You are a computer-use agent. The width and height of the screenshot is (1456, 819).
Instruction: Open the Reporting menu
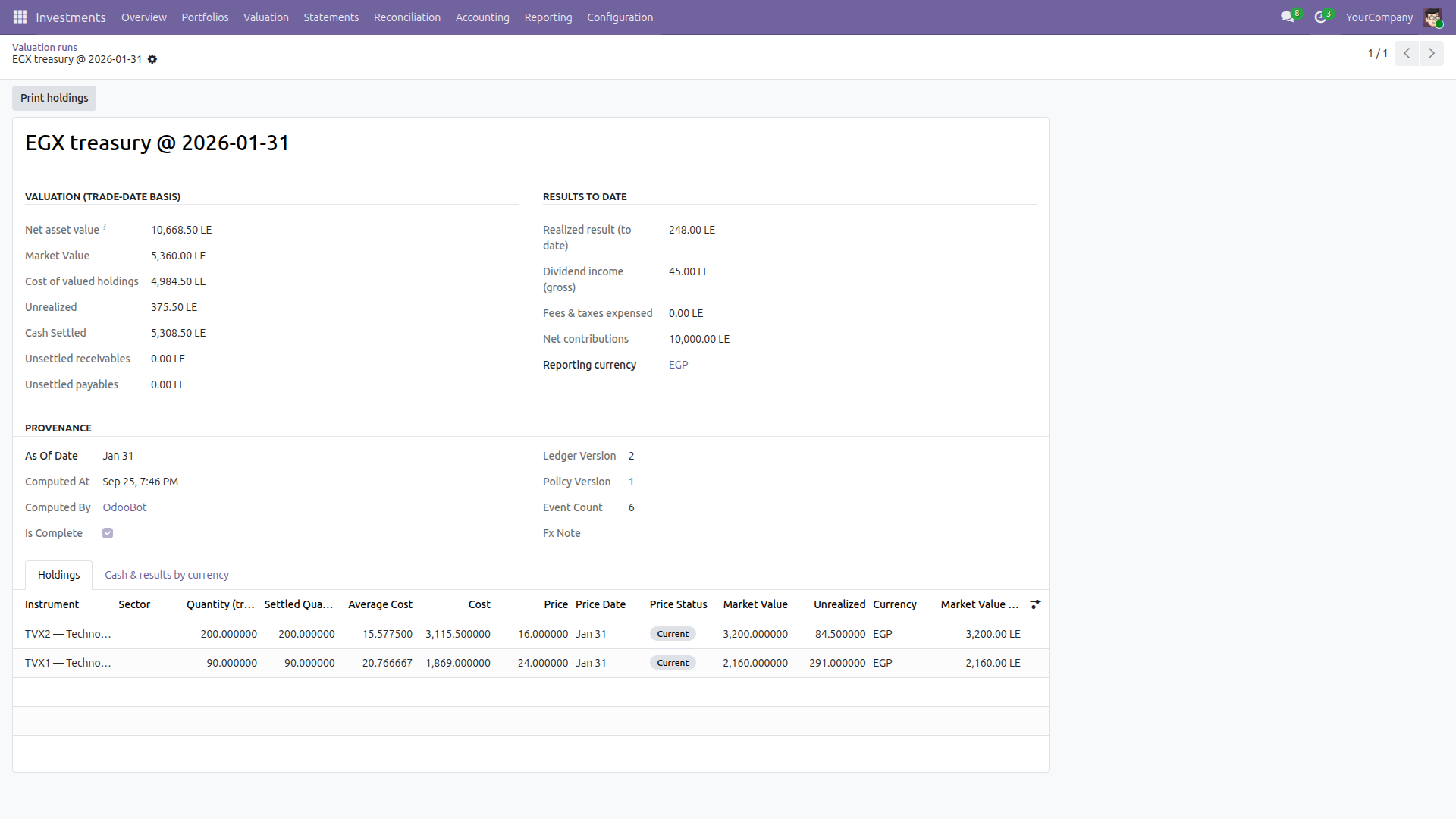(x=548, y=17)
